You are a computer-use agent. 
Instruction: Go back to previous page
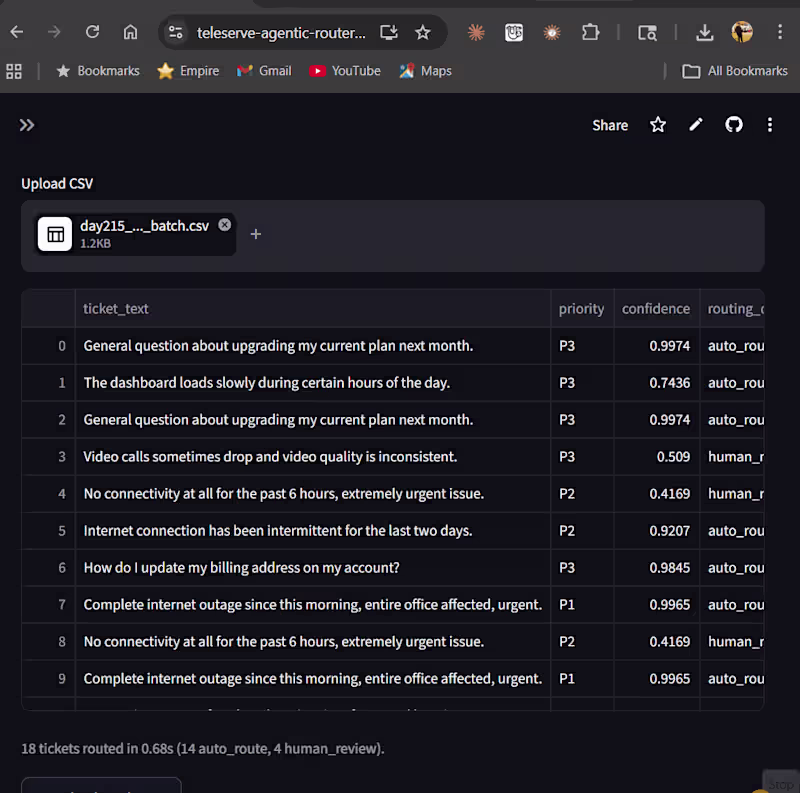[17, 32]
